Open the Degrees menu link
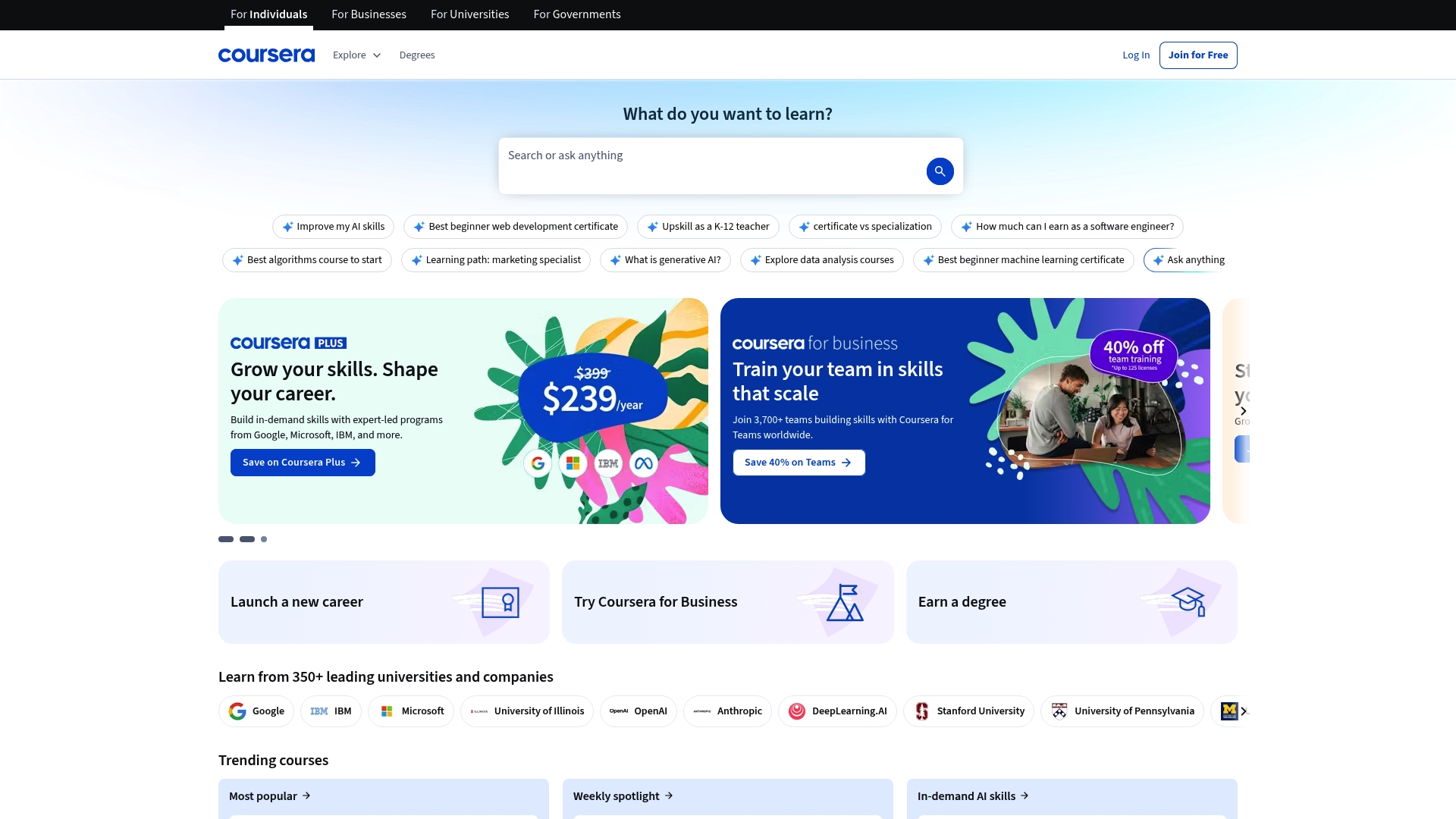The height and width of the screenshot is (819, 1456). point(417,55)
